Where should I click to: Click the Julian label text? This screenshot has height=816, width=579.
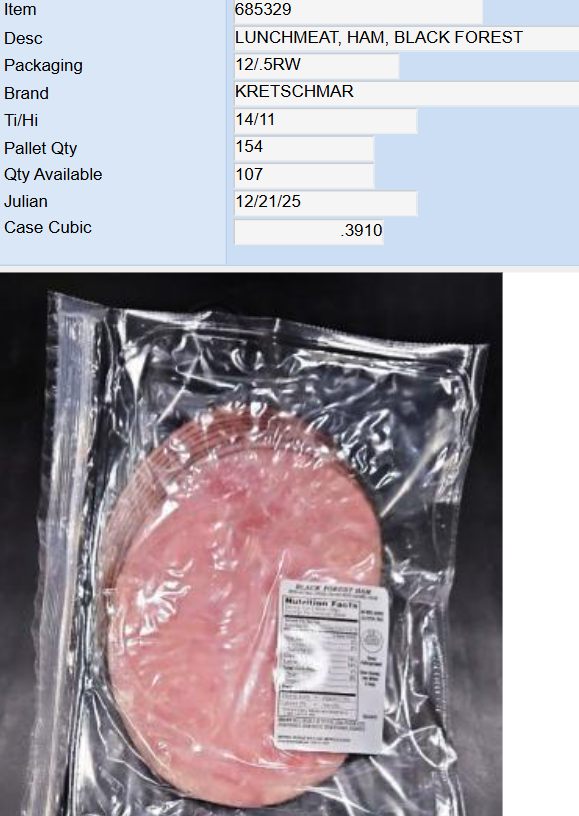25,201
